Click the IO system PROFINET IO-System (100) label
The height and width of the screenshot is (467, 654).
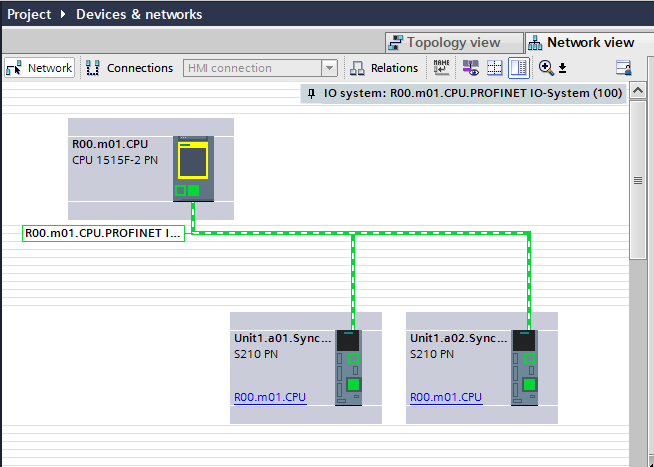(473, 93)
